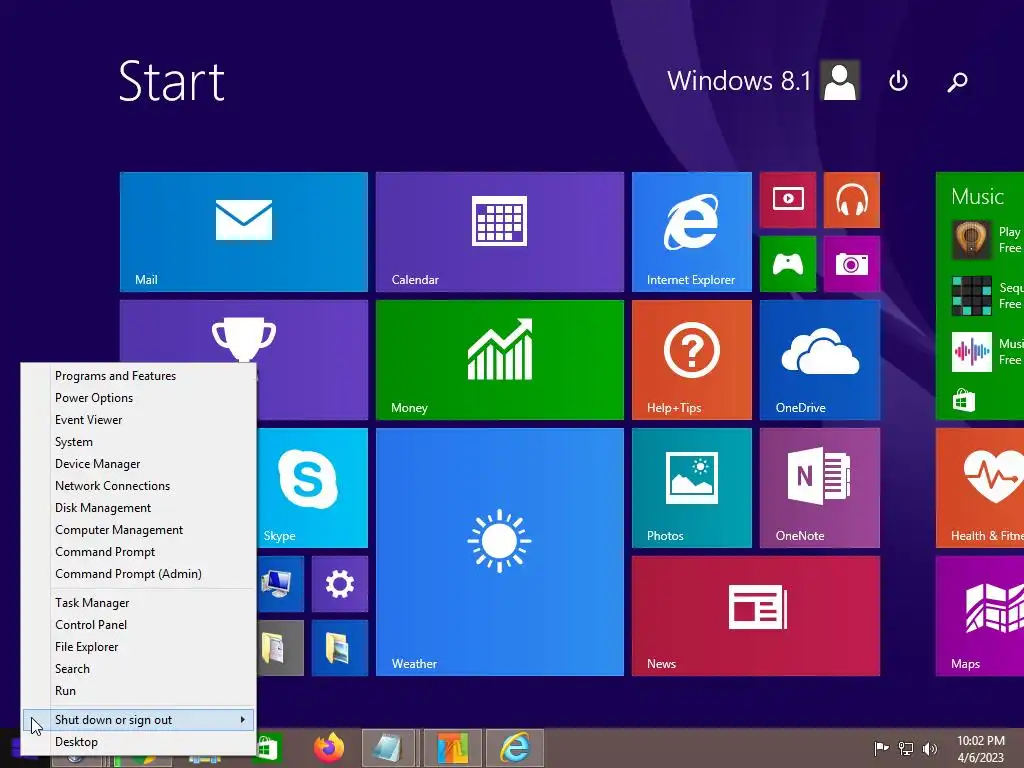Launch the Internet Explorer tile

692,232
